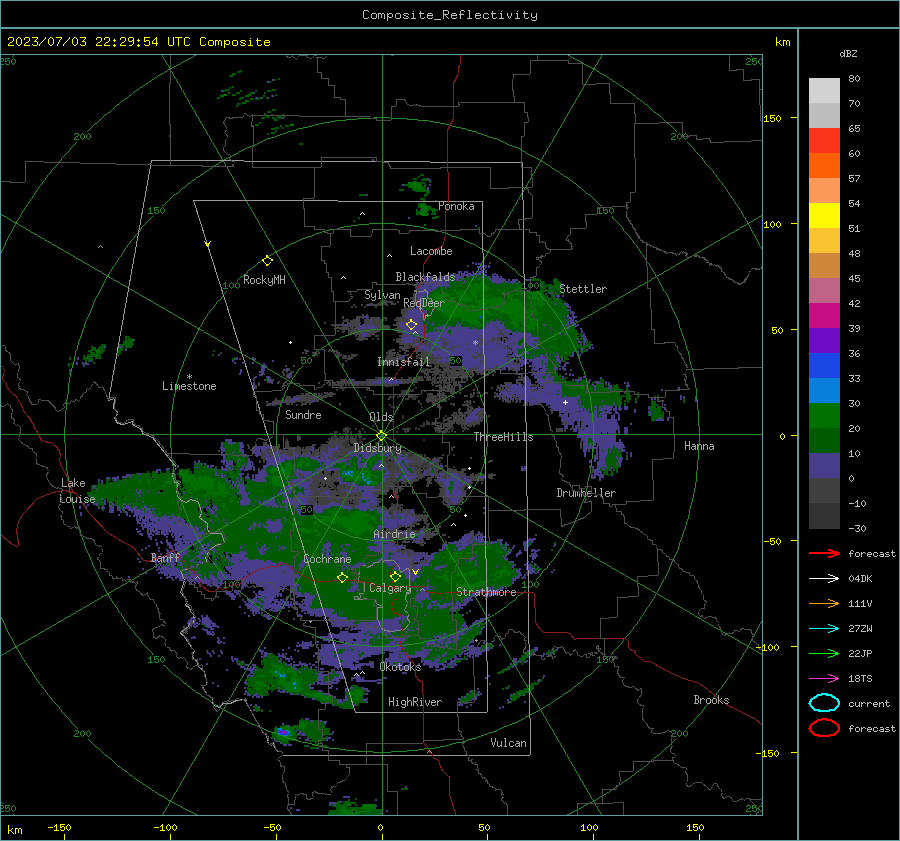Click the light gray 70–80 dBZ swatch
The width and height of the screenshot is (900, 841).
coord(824,91)
